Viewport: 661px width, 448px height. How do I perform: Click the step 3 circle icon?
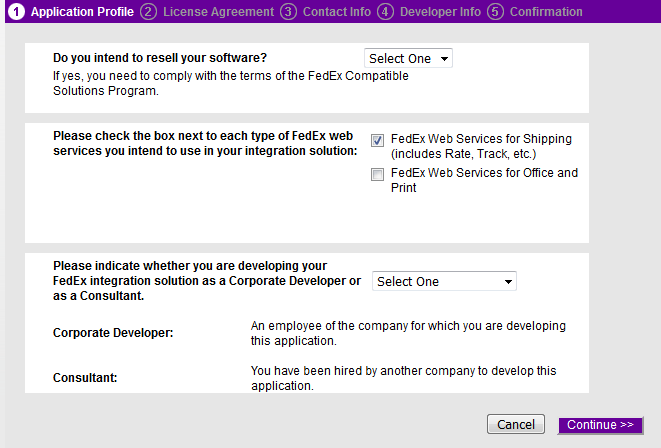(288, 12)
